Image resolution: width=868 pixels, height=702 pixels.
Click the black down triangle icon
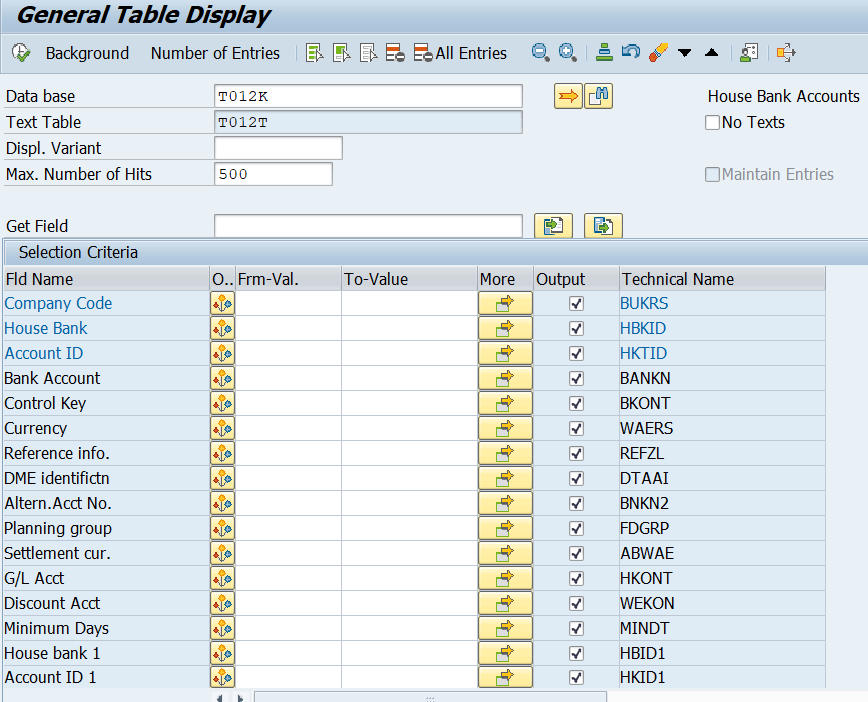pos(685,53)
